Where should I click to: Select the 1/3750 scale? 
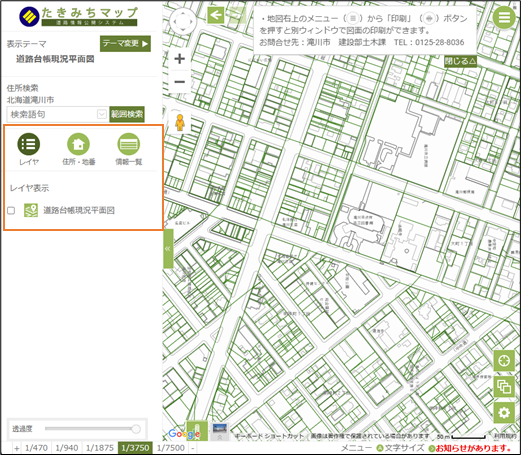tap(135, 448)
